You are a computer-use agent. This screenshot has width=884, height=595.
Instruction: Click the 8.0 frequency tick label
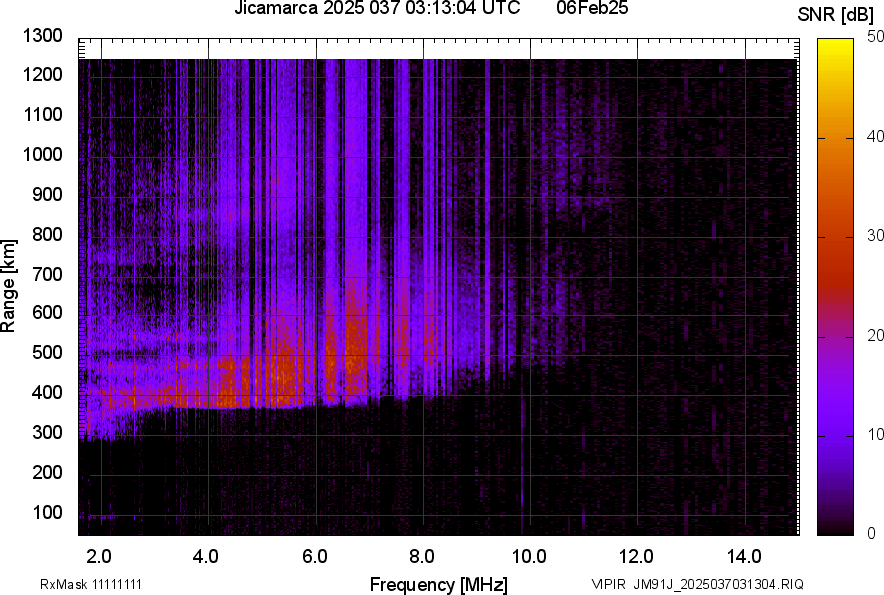pos(422,556)
